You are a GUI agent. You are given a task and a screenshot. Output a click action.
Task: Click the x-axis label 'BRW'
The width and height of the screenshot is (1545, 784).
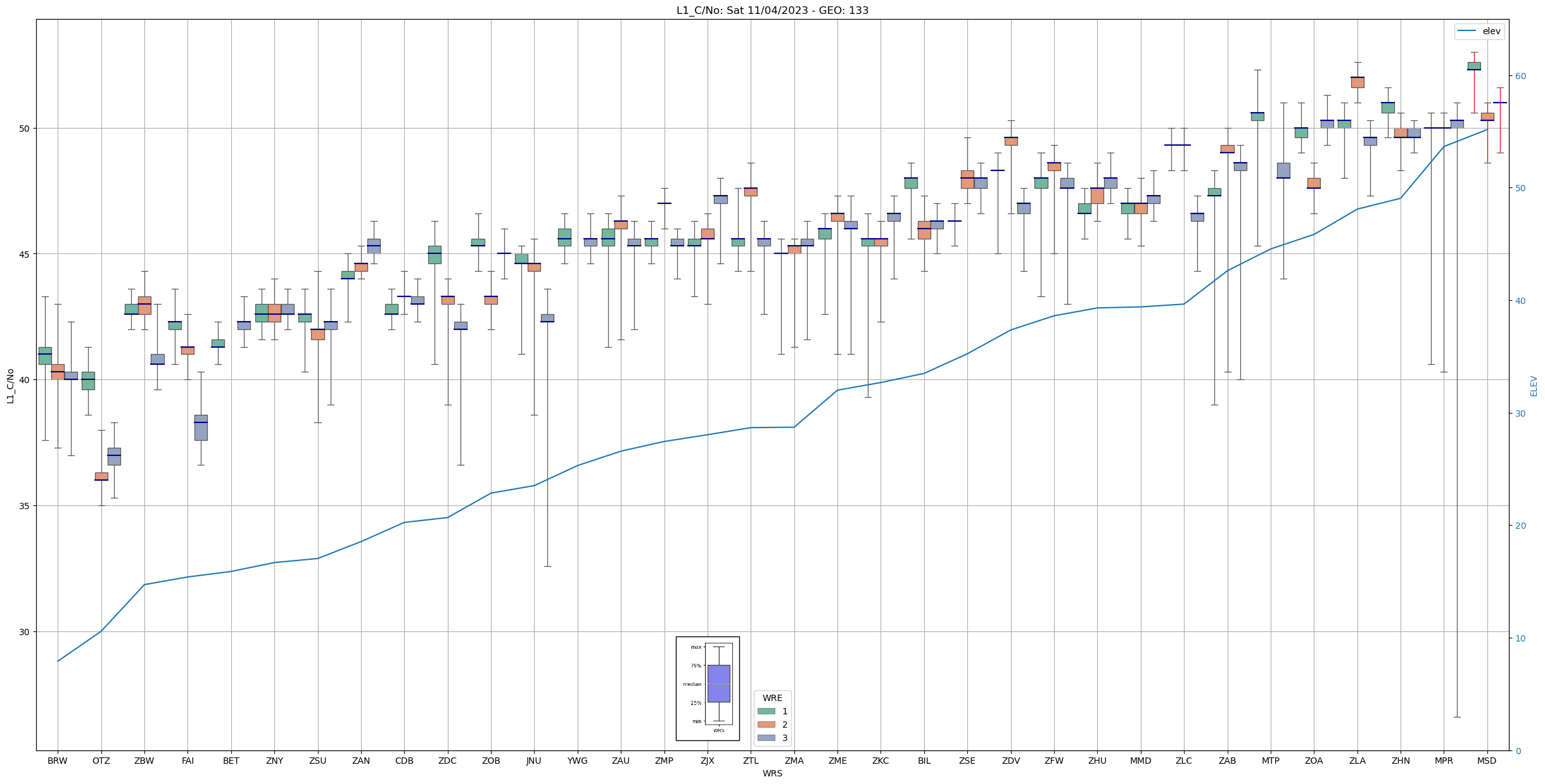(58, 761)
